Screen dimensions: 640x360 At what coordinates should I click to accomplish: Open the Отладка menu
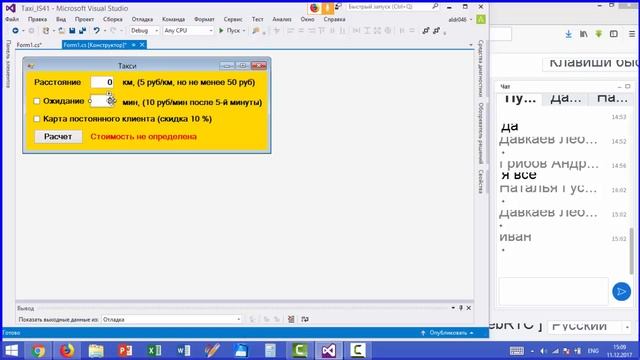(142, 19)
